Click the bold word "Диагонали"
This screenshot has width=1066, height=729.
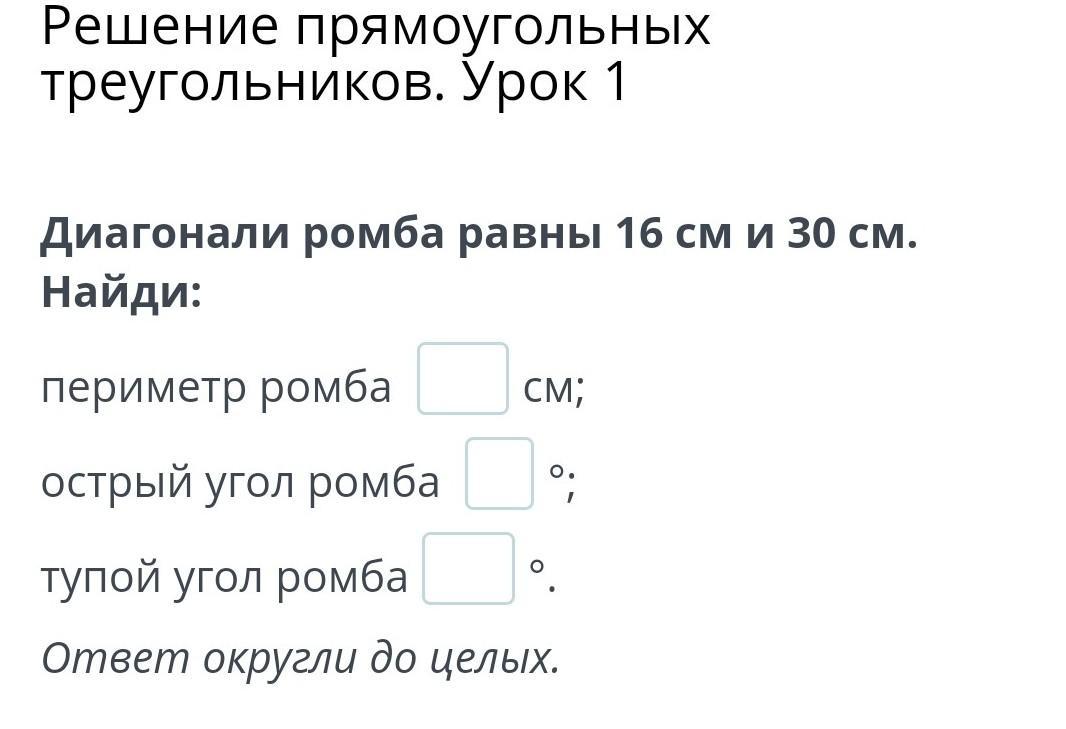pyautogui.click(x=163, y=235)
